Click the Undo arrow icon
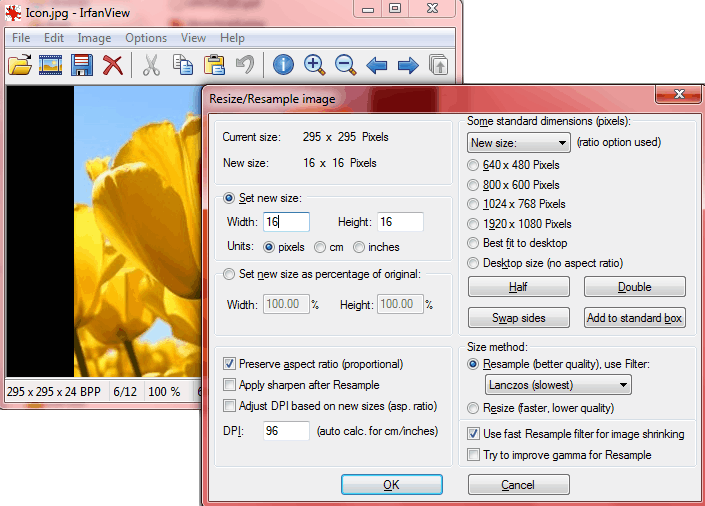705x506 pixels. pos(245,66)
